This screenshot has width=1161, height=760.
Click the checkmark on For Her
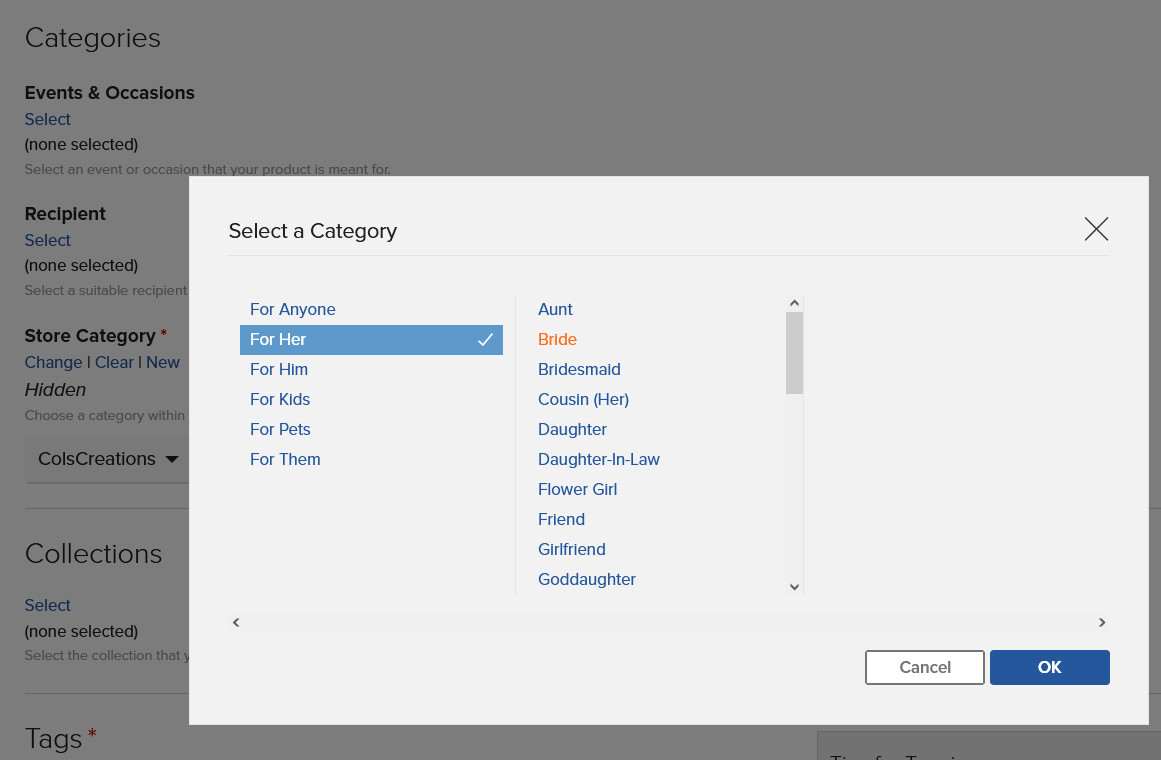coord(485,339)
